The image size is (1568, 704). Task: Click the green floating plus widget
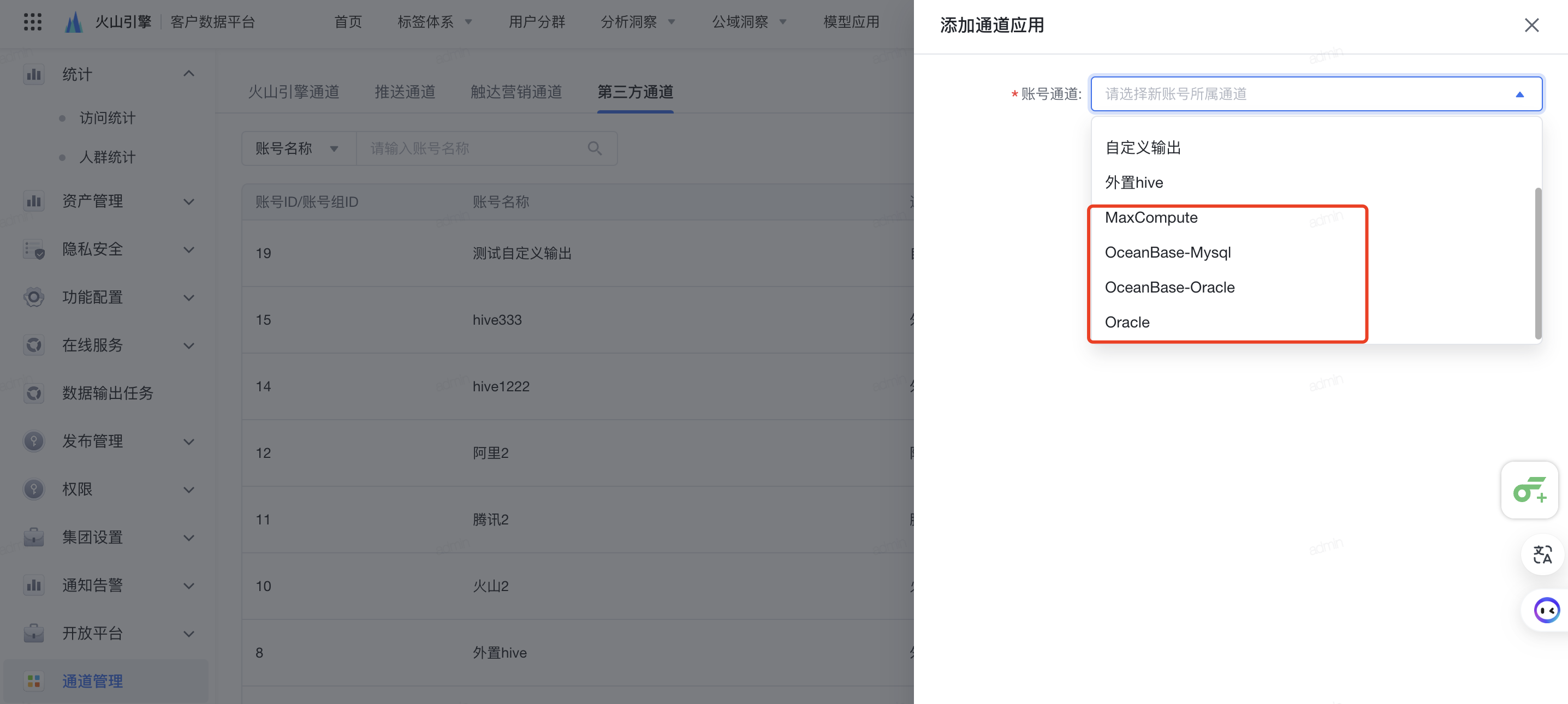point(1530,490)
